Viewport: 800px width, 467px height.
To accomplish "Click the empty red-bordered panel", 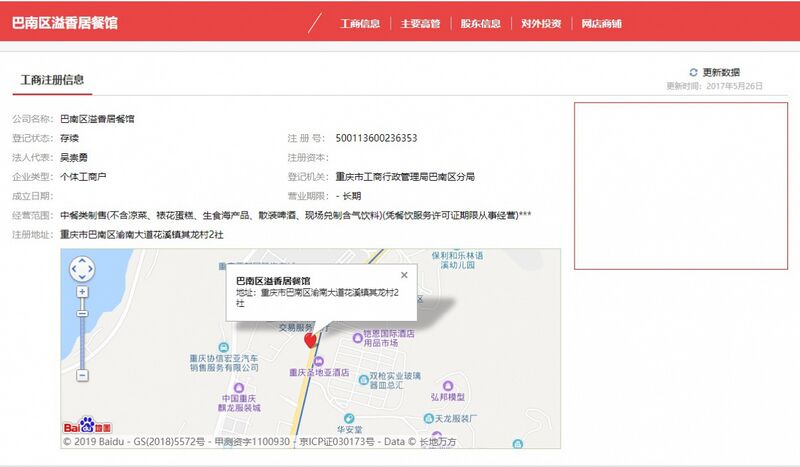I will (x=681, y=186).
